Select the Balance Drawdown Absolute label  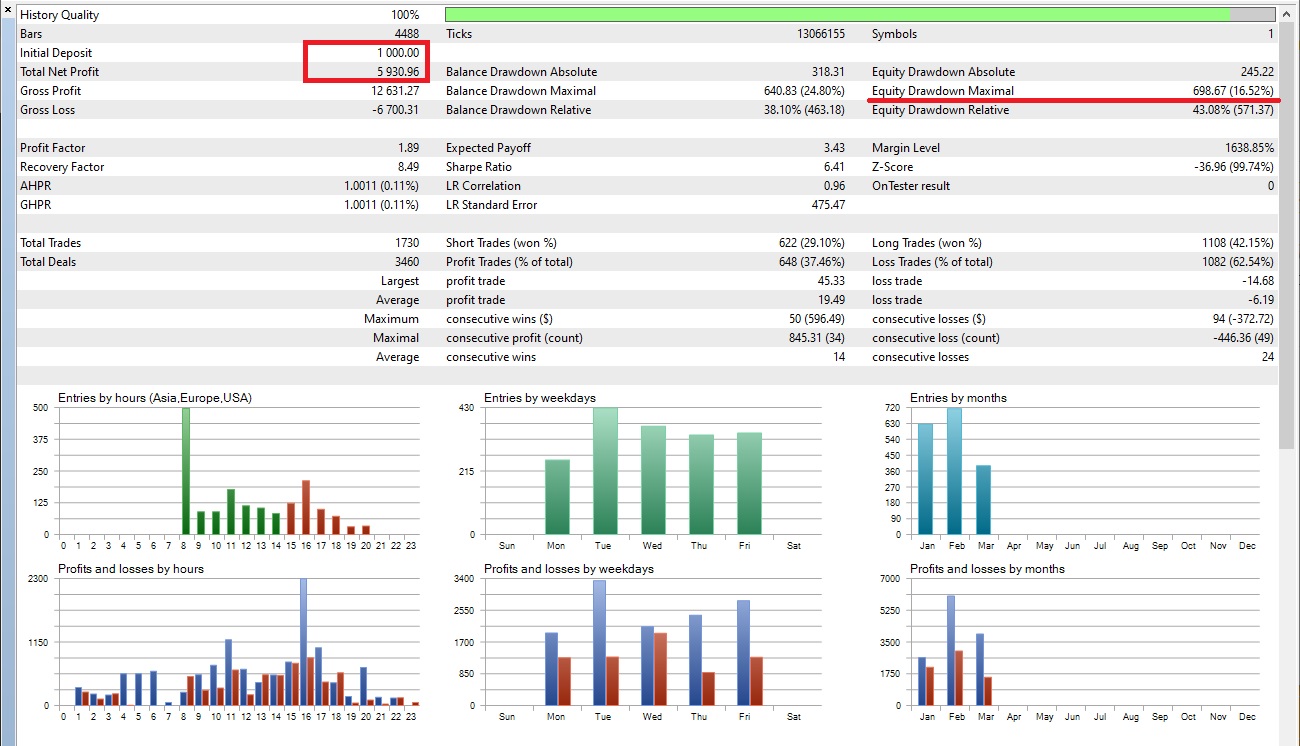click(521, 72)
